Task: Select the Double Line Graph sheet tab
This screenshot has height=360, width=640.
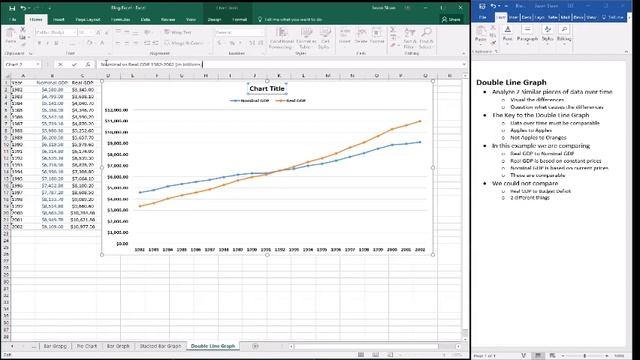Action: (213, 346)
